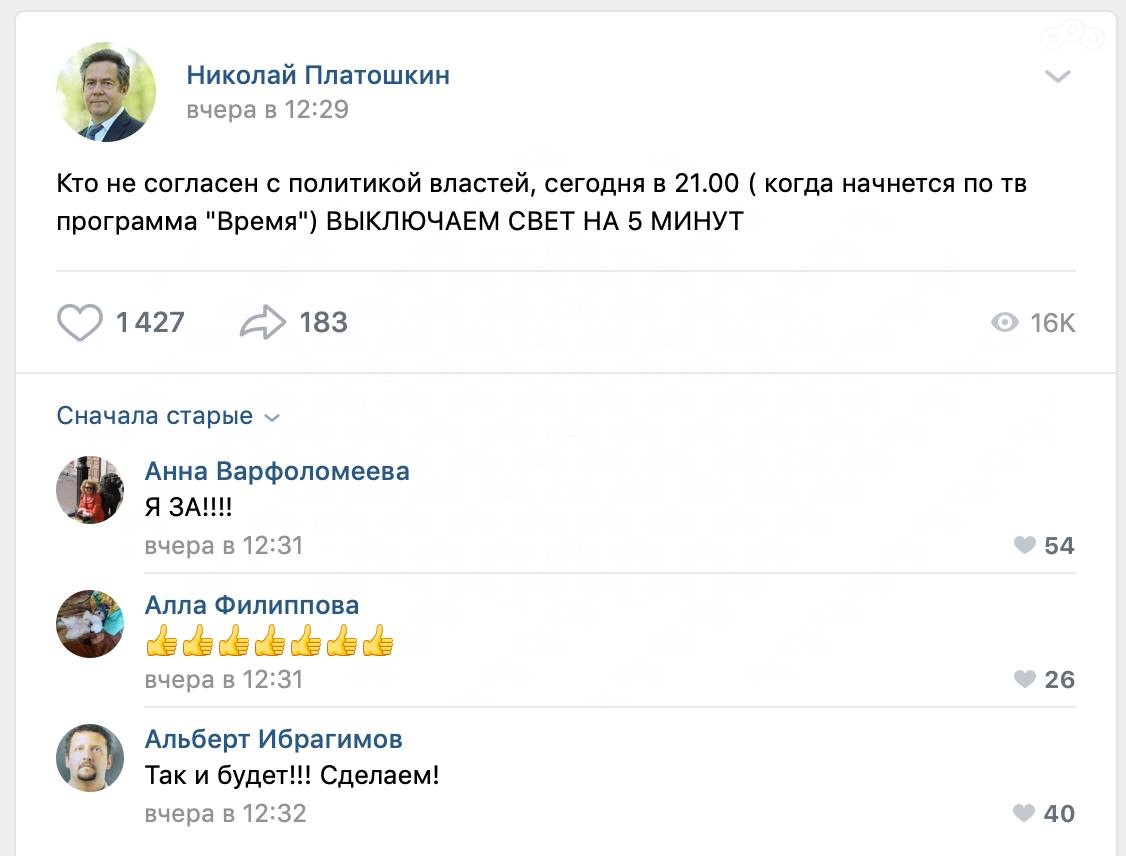Viewport: 1126px width, 856px height.
Task: Like Альберт Ибрагимов's comment
Action: point(1025,813)
